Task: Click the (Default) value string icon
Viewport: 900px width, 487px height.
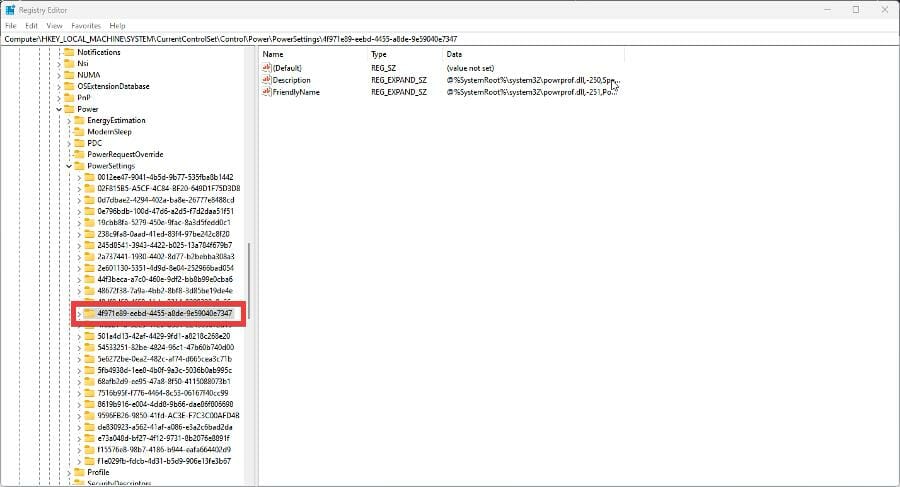Action: [266, 68]
